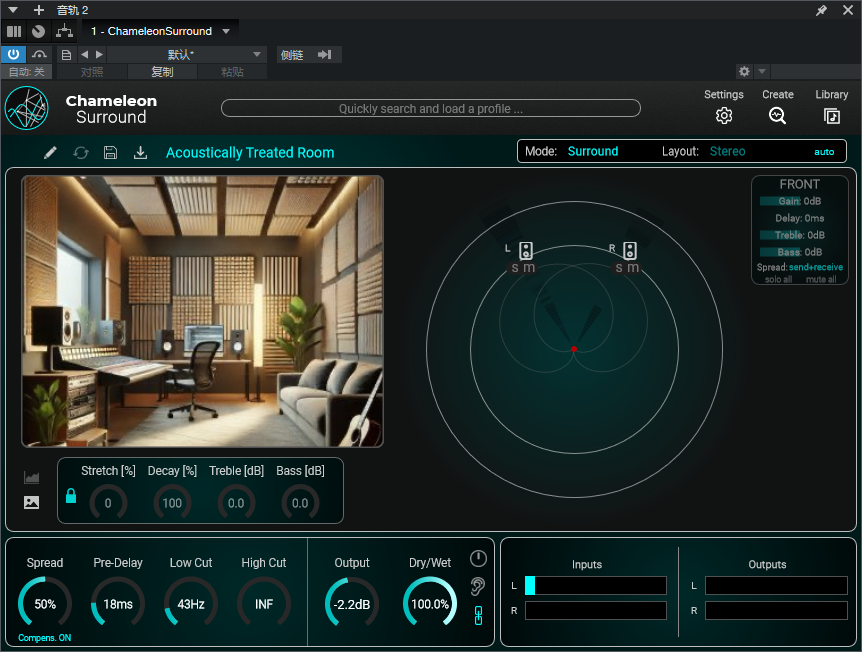Click the studio room thumbnail image
862x652 pixels.
pos(202,311)
